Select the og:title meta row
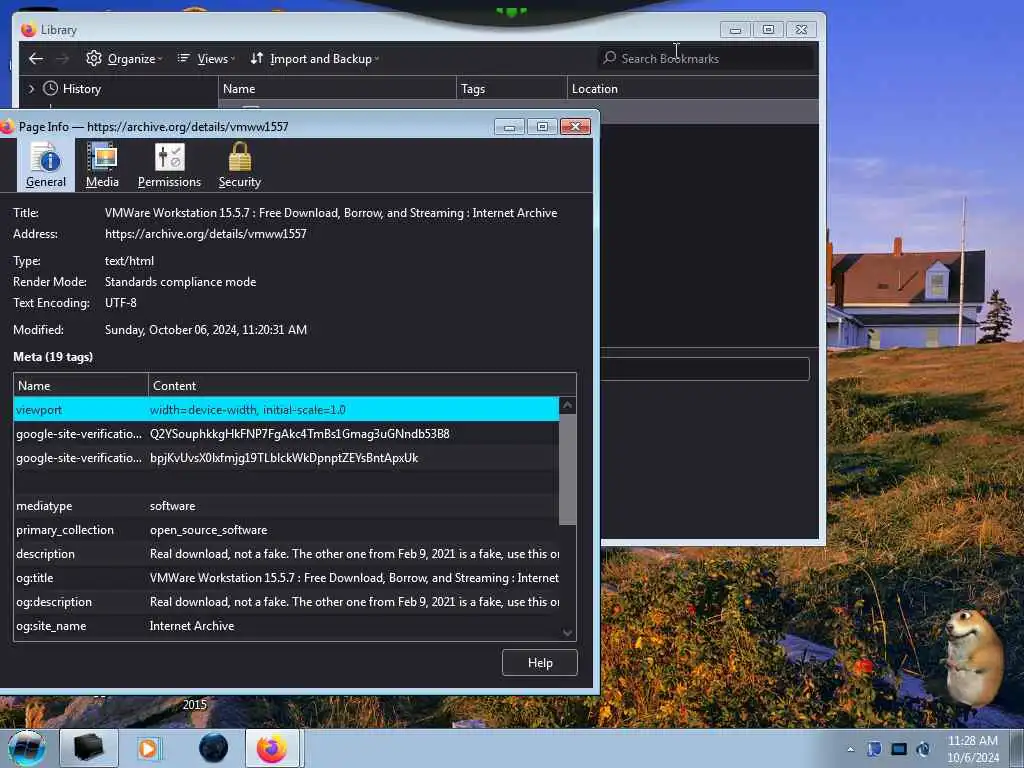This screenshot has width=1024, height=768. pyautogui.click(x=286, y=577)
